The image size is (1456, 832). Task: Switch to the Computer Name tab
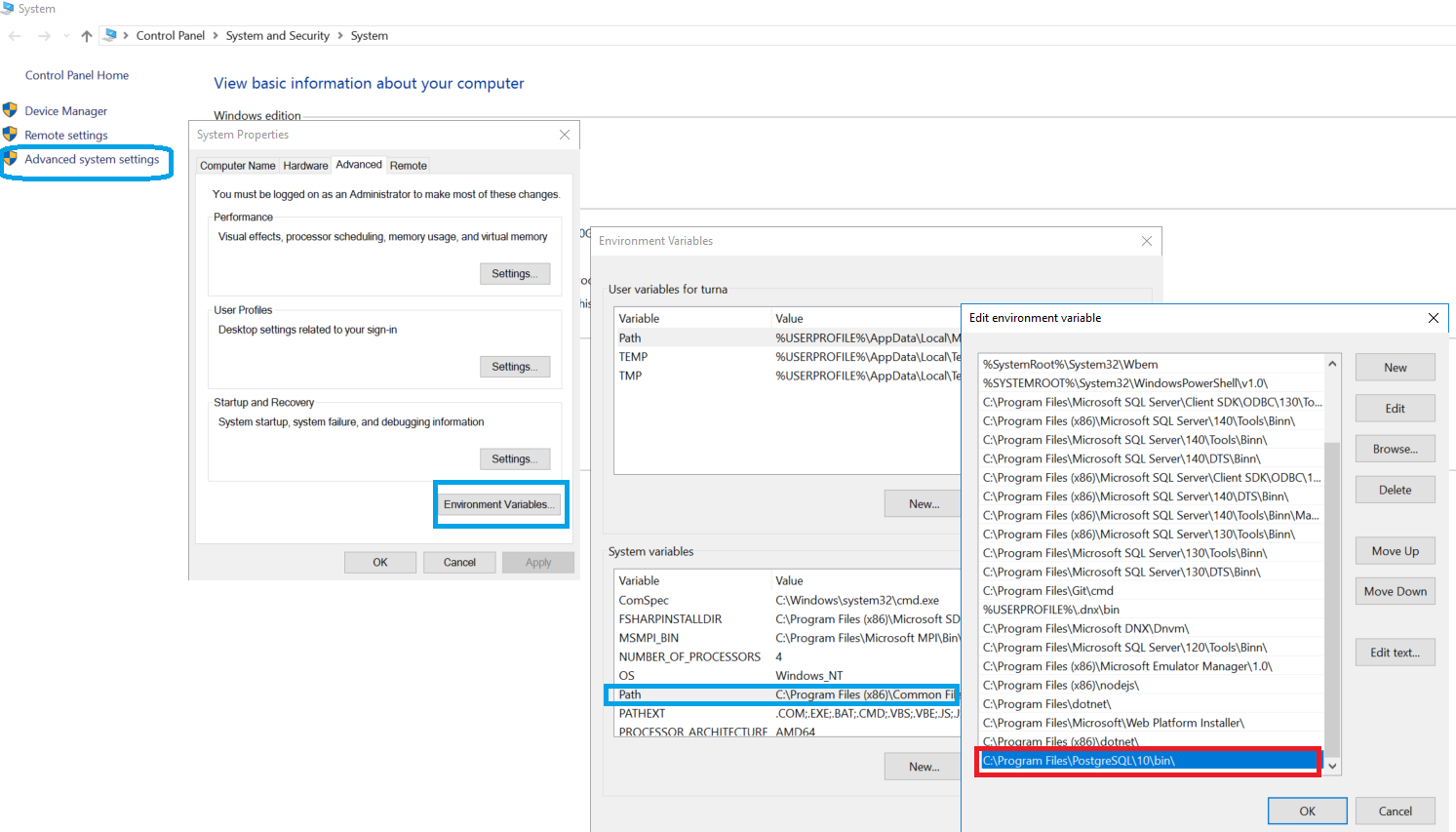(238, 166)
